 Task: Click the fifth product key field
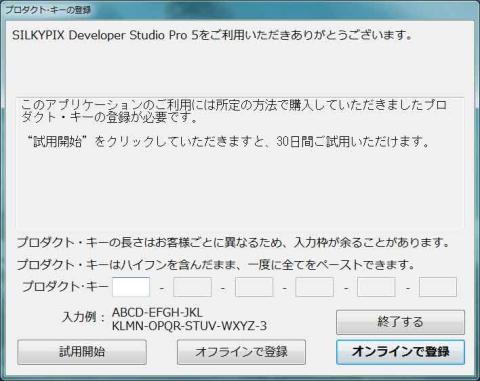[x=376, y=287]
